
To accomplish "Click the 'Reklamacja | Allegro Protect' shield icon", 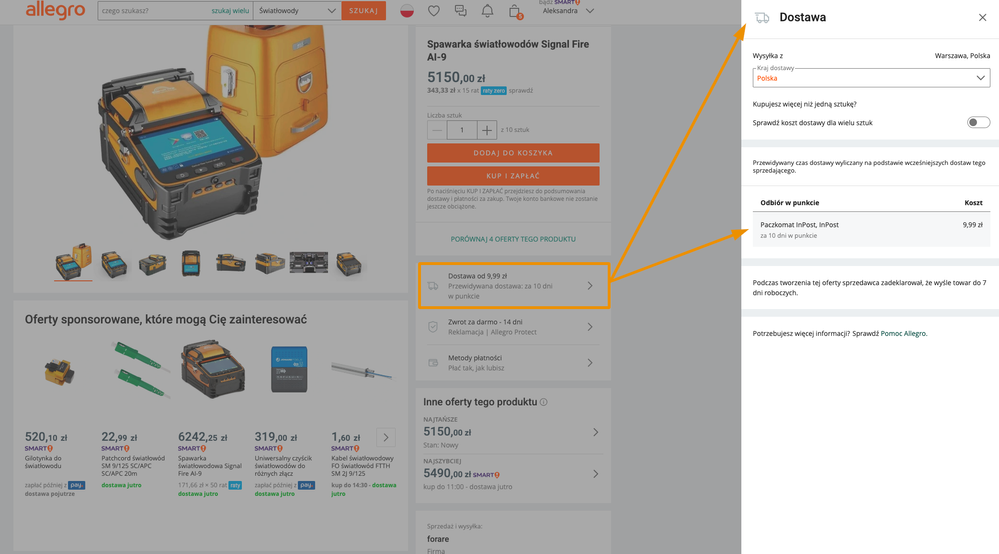I will pyautogui.click(x=433, y=327).
